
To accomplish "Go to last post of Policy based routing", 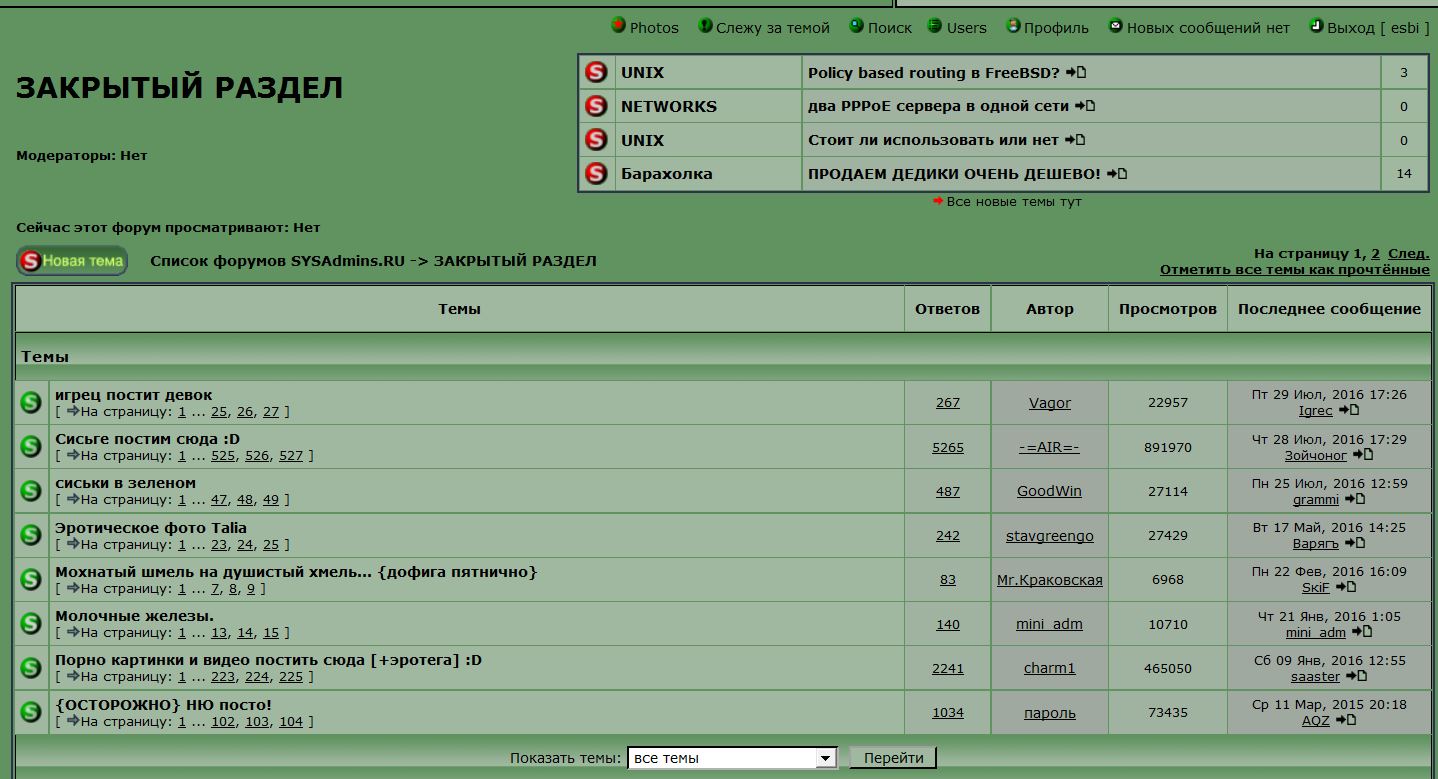I will [1076, 72].
